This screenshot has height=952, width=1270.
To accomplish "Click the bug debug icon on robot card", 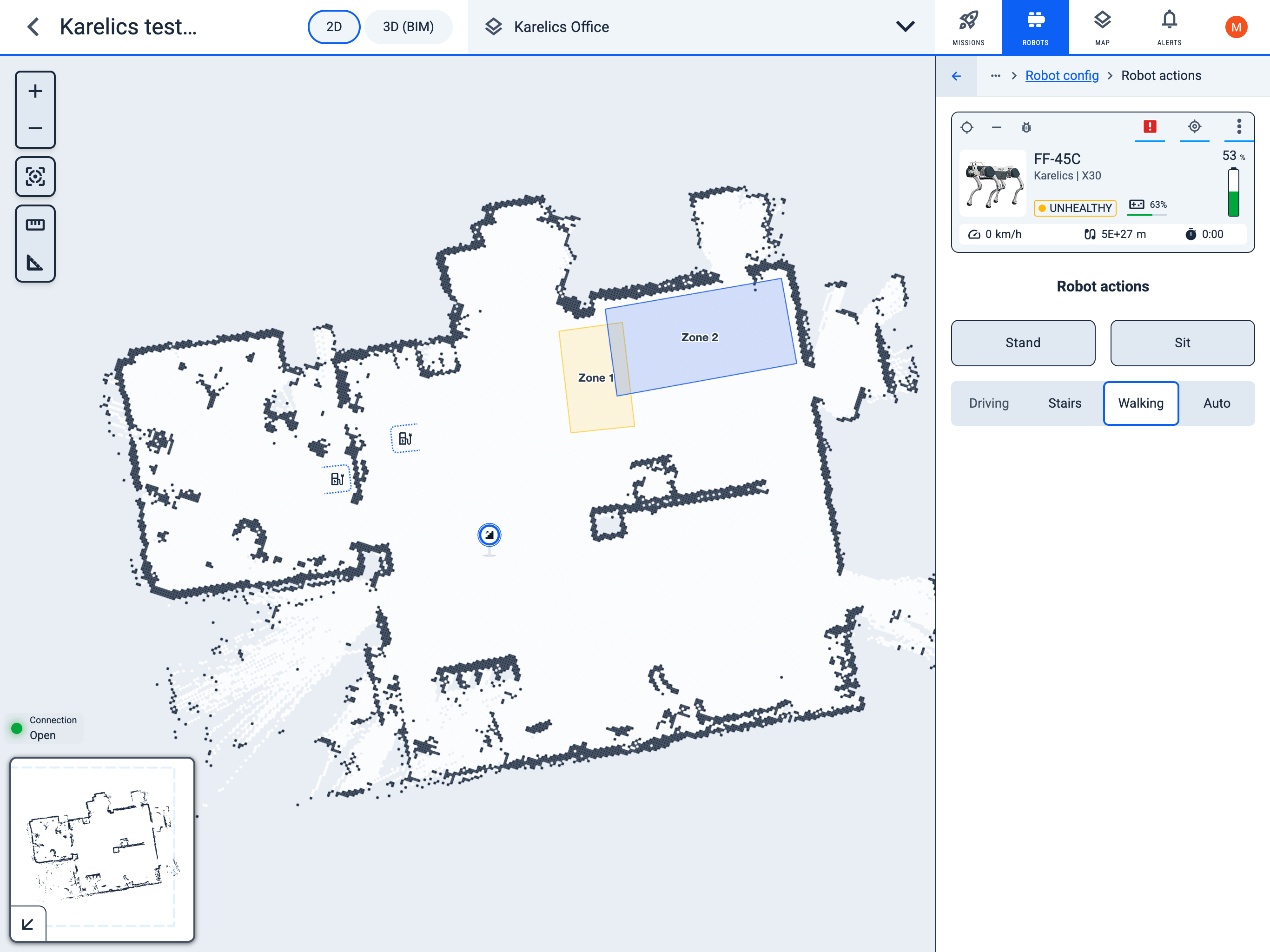I will [1026, 127].
